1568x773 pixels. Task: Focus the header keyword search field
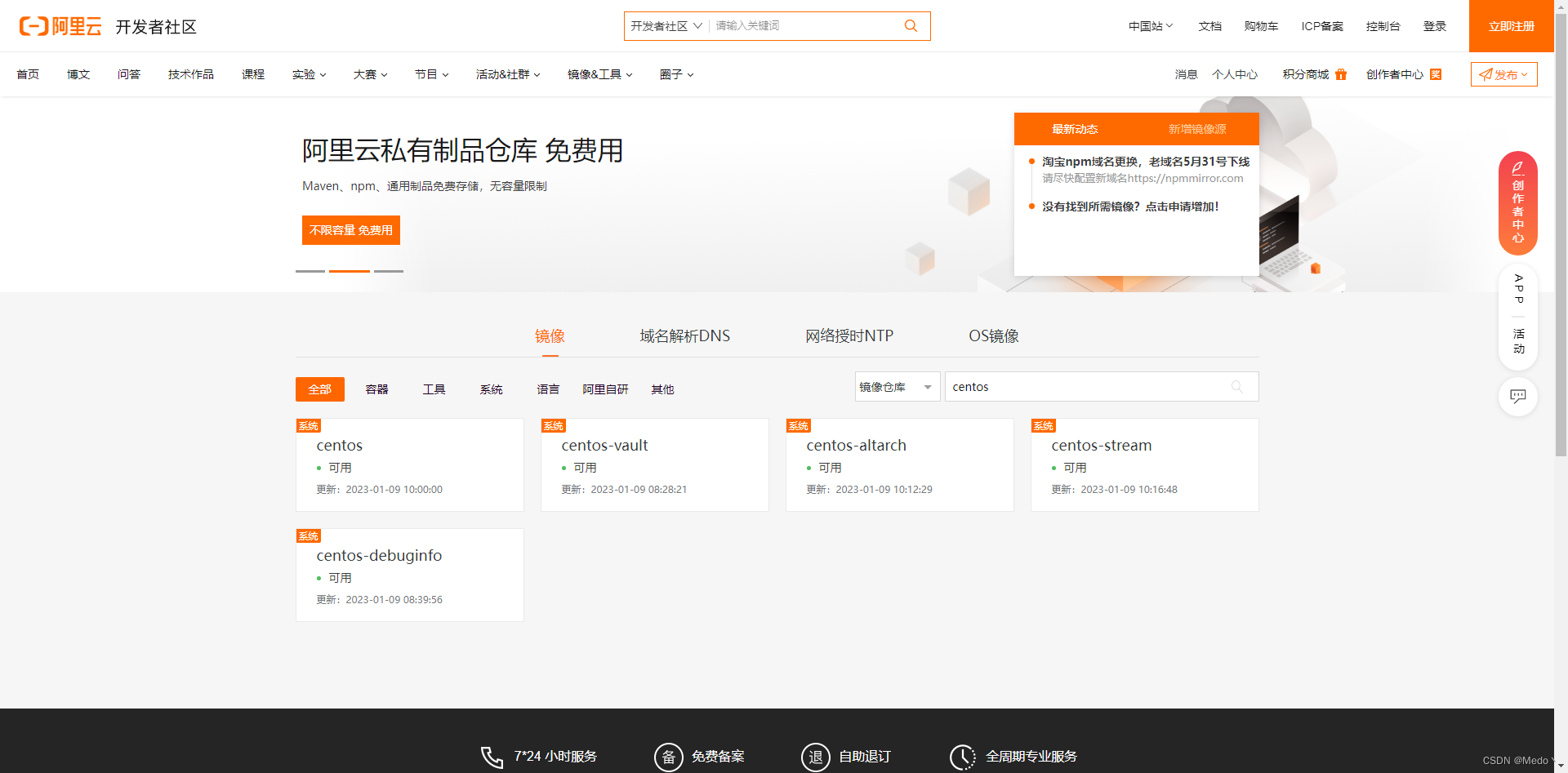coord(804,26)
